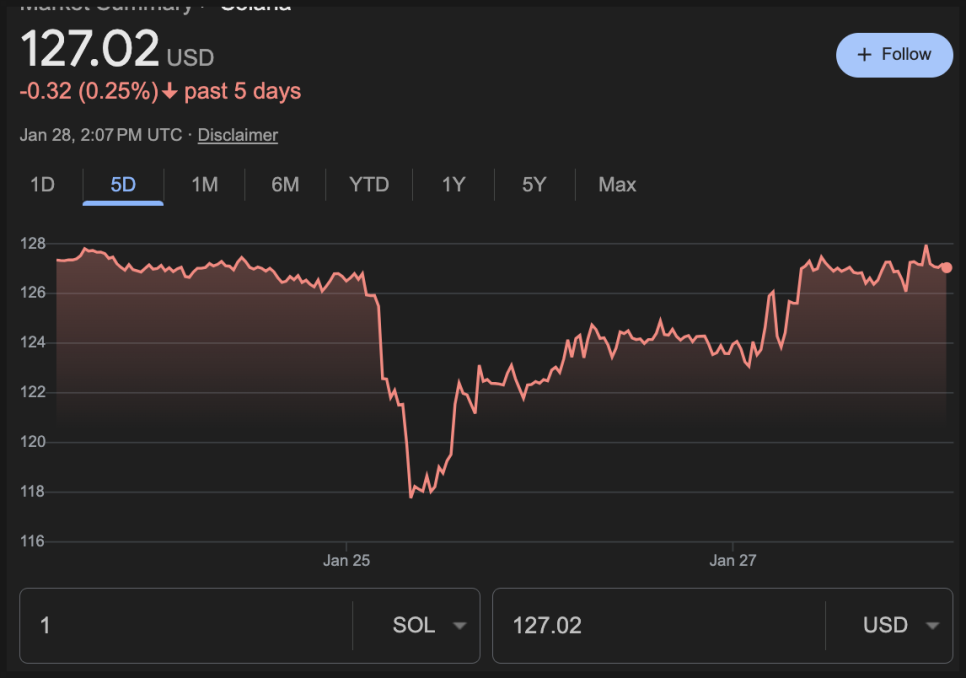This screenshot has height=678, width=966.
Task: Open the Disclaimer link
Action: 238,135
